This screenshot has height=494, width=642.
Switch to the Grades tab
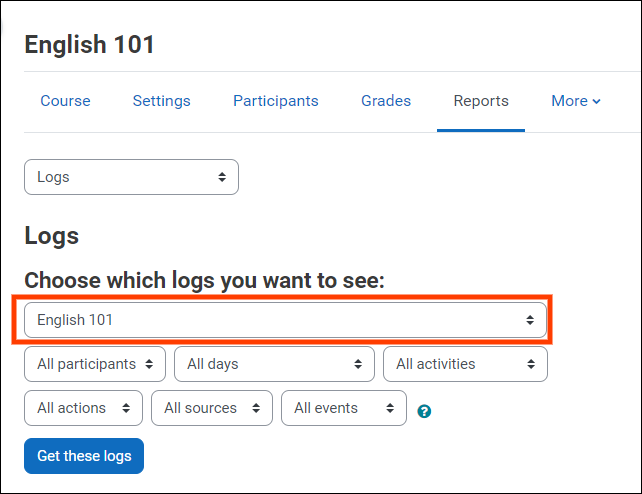click(x=386, y=101)
